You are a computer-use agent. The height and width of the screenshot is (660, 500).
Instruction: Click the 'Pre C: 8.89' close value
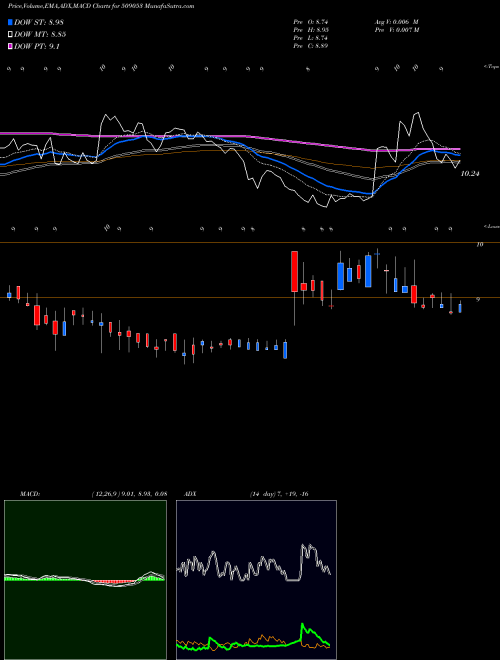point(311,46)
